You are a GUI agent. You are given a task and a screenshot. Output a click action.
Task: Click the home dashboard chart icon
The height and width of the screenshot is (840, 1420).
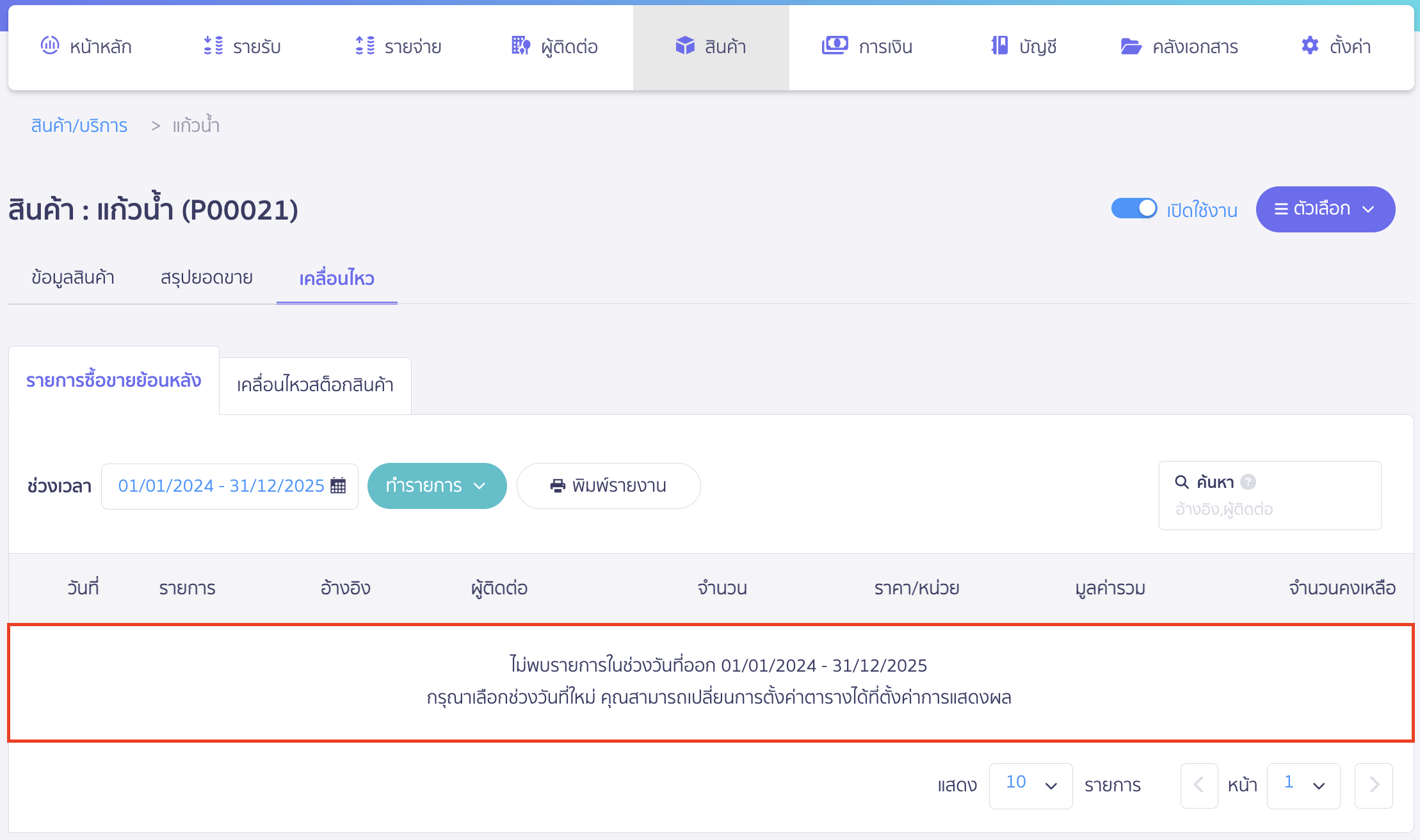[50, 45]
